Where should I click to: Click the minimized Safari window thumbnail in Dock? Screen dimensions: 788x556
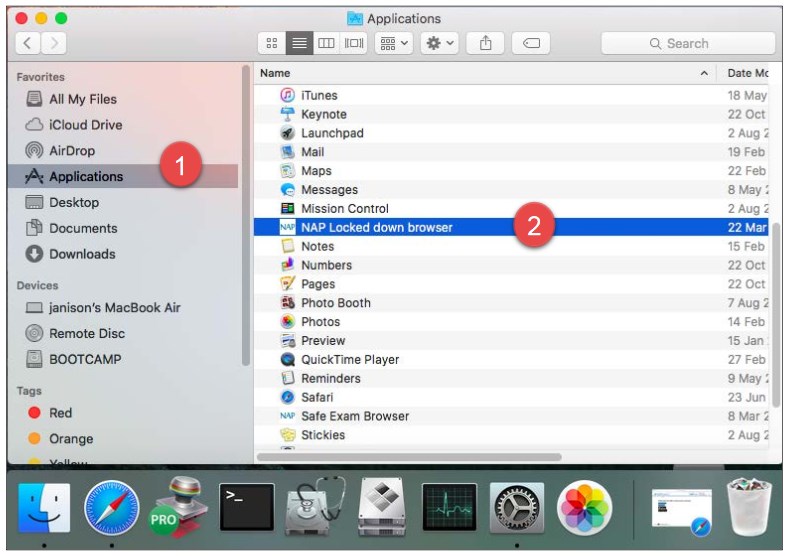click(681, 510)
